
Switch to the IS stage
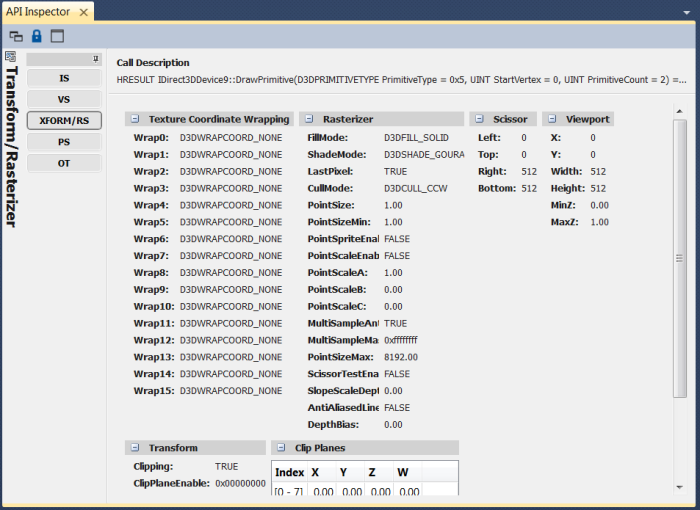pyautogui.click(x=64, y=78)
